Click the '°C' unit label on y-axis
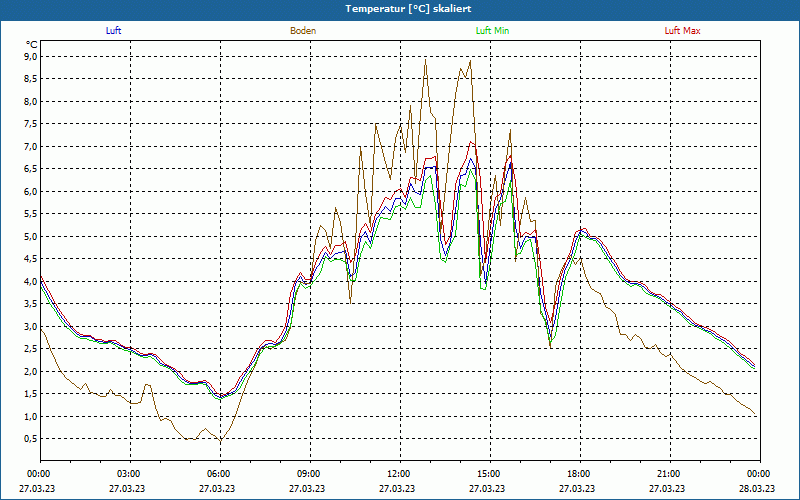 32,45
